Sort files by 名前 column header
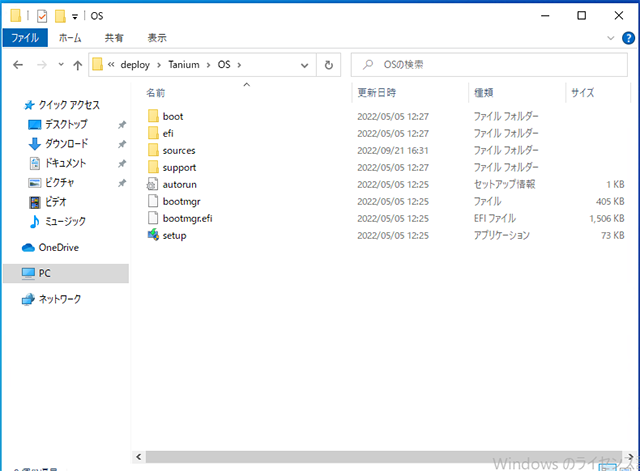 pos(156,93)
